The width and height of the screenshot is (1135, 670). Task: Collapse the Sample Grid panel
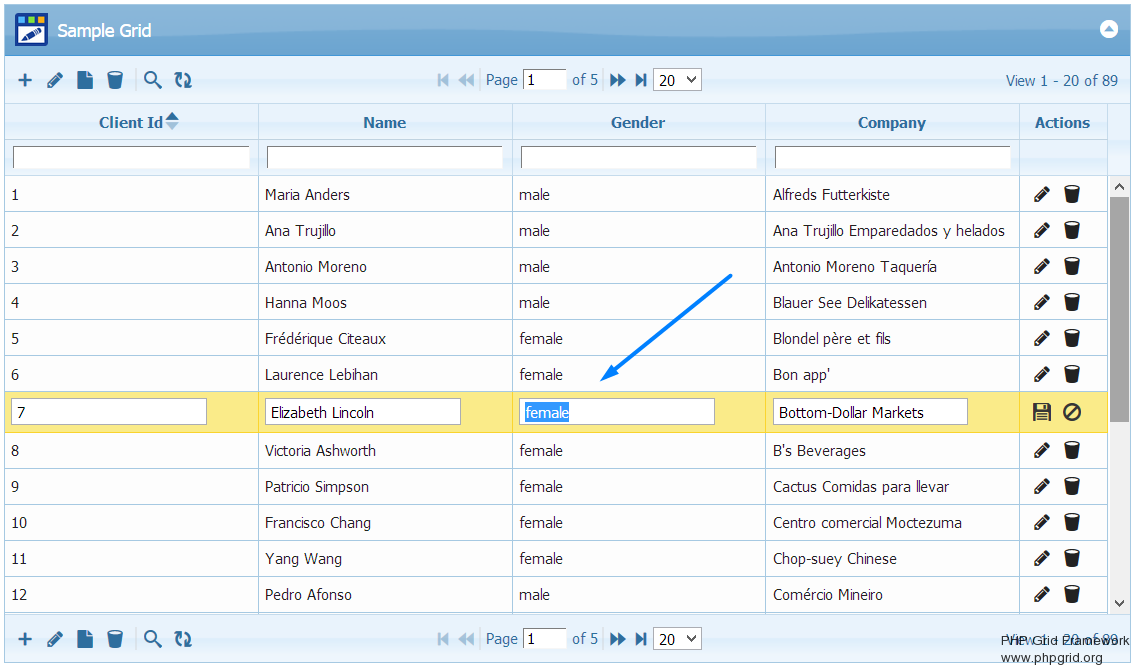[1108, 29]
